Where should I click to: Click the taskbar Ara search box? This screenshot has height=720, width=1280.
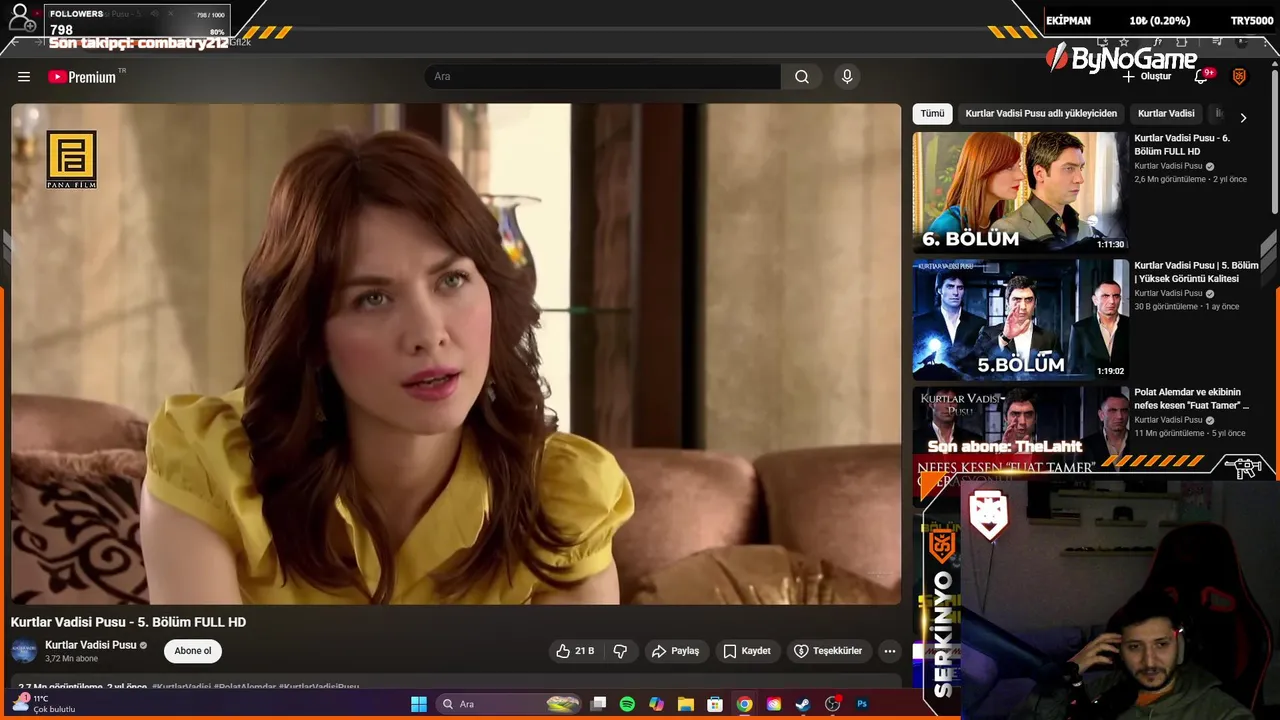pyautogui.click(x=510, y=704)
